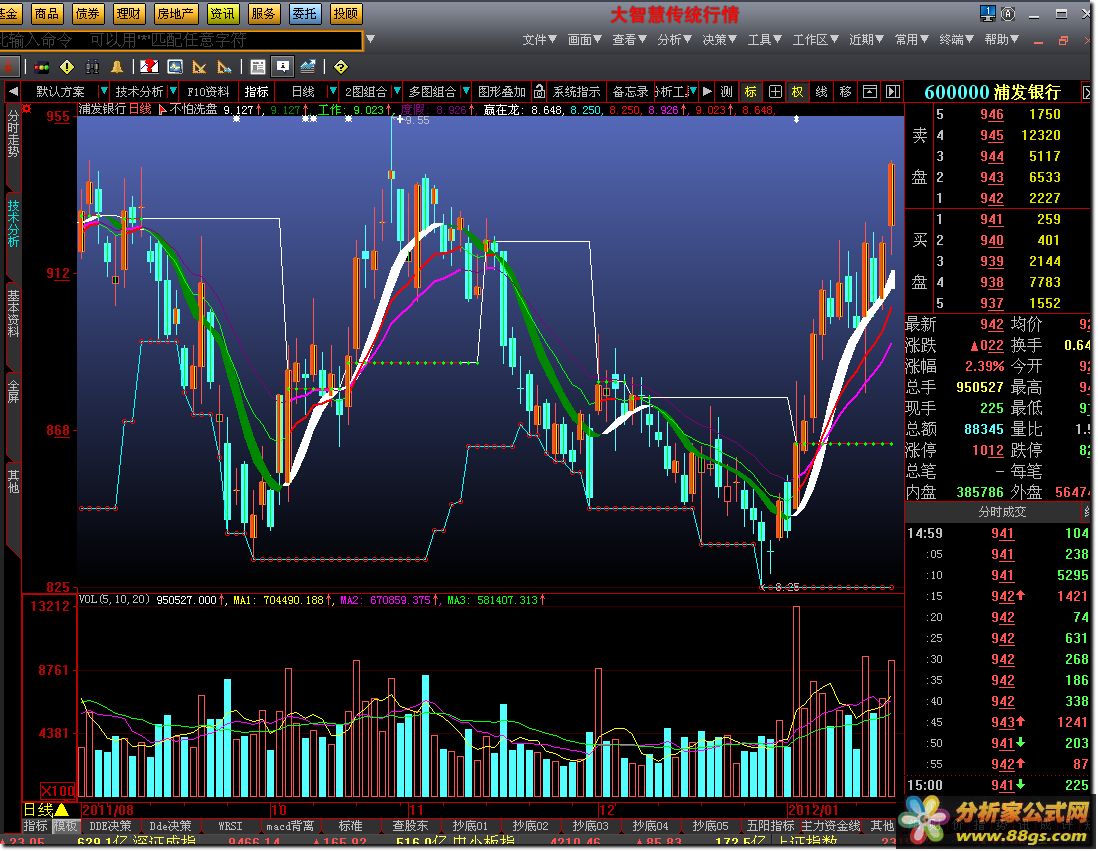1098x851 pixels.
Task: Open the 工具 menu
Action: [764, 40]
